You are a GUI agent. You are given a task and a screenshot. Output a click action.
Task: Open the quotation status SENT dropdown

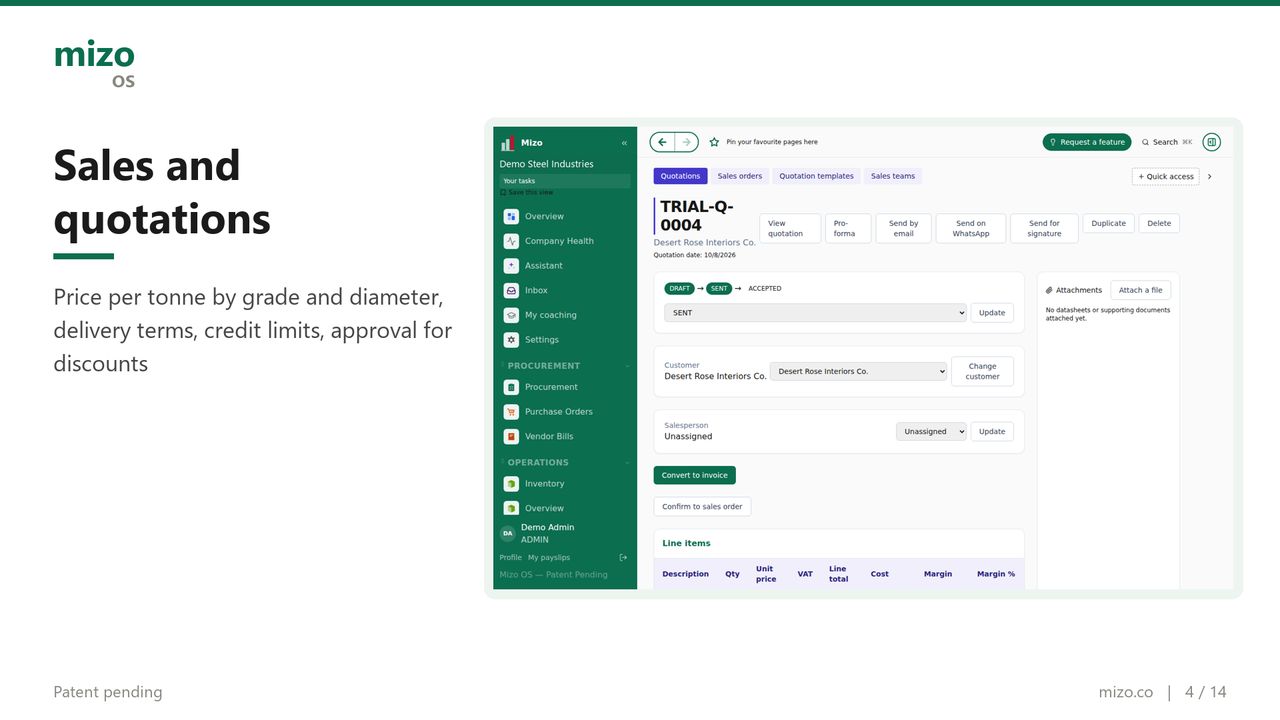[x=816, y=313]
